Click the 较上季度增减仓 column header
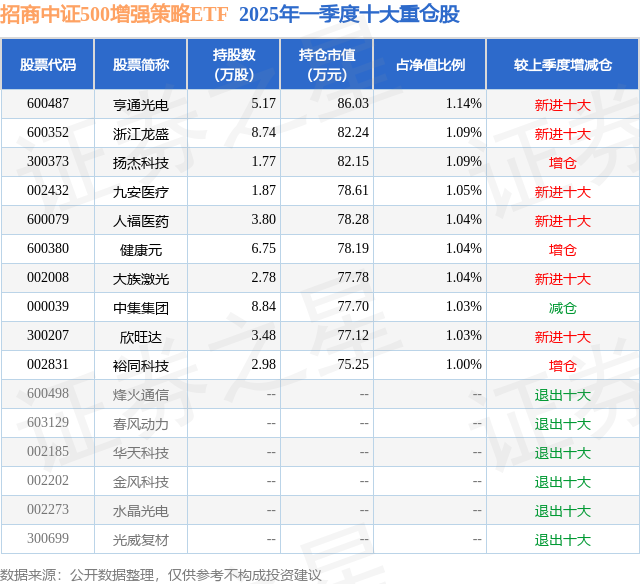Viewport: 640px width, 584px height. pos(563,64)
